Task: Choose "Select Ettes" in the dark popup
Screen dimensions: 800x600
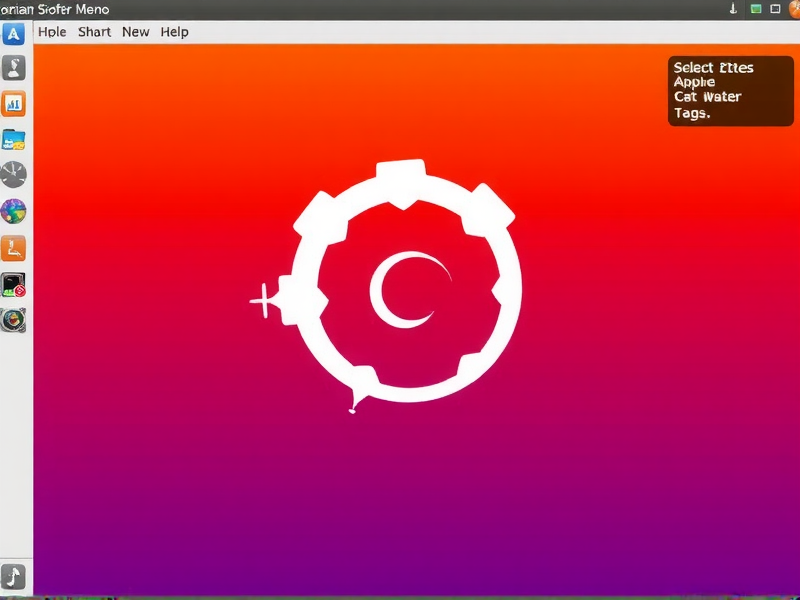Action: point(713,67)
